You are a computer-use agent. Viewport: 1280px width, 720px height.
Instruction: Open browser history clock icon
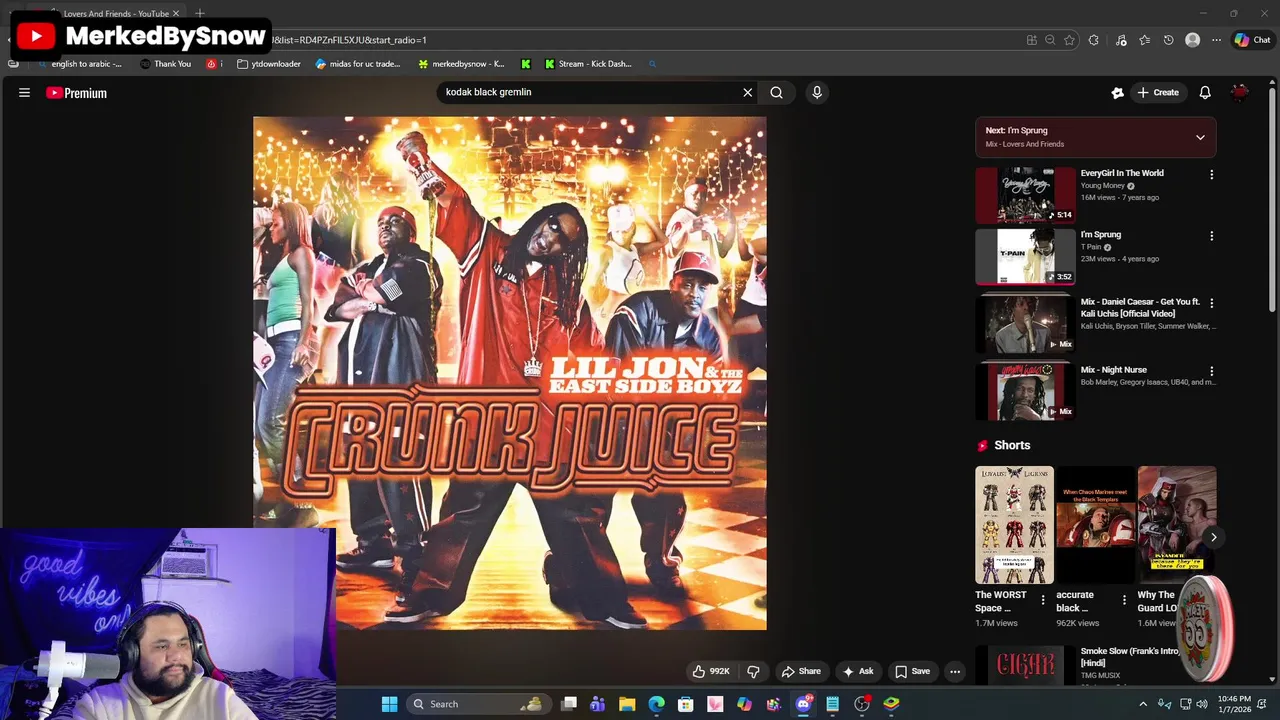1168,40
